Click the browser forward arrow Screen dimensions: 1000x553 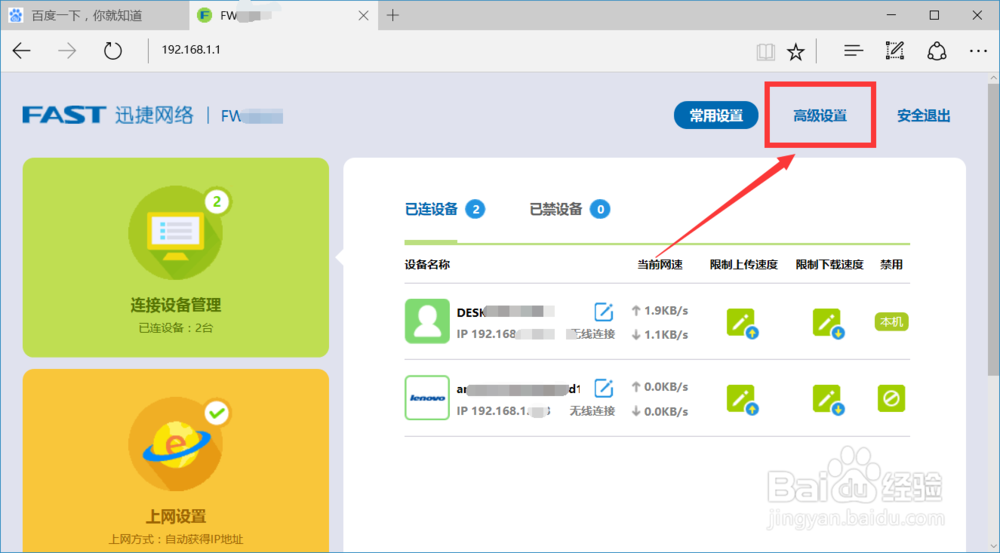[x=67, y=51]
